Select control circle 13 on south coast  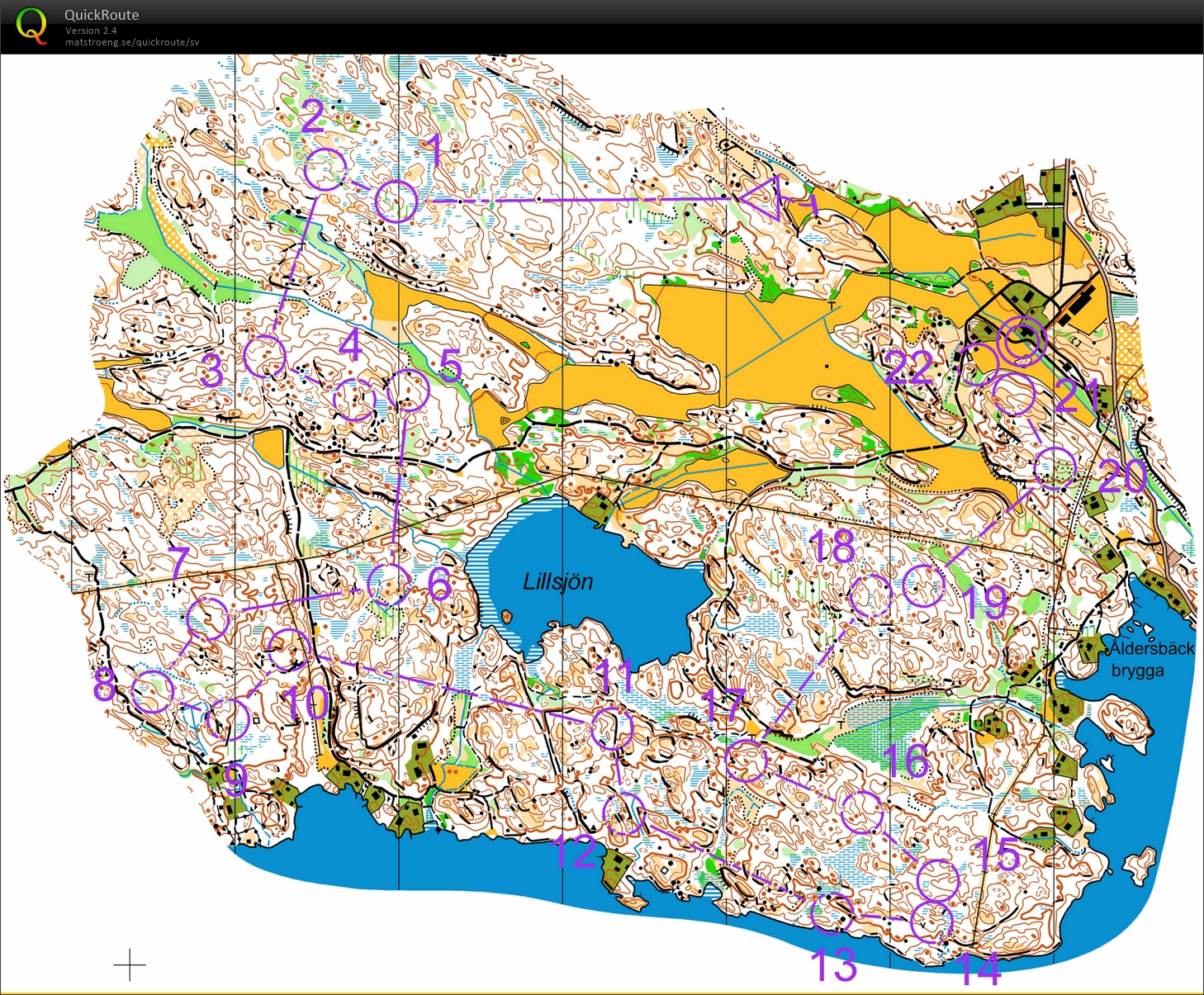832,912
